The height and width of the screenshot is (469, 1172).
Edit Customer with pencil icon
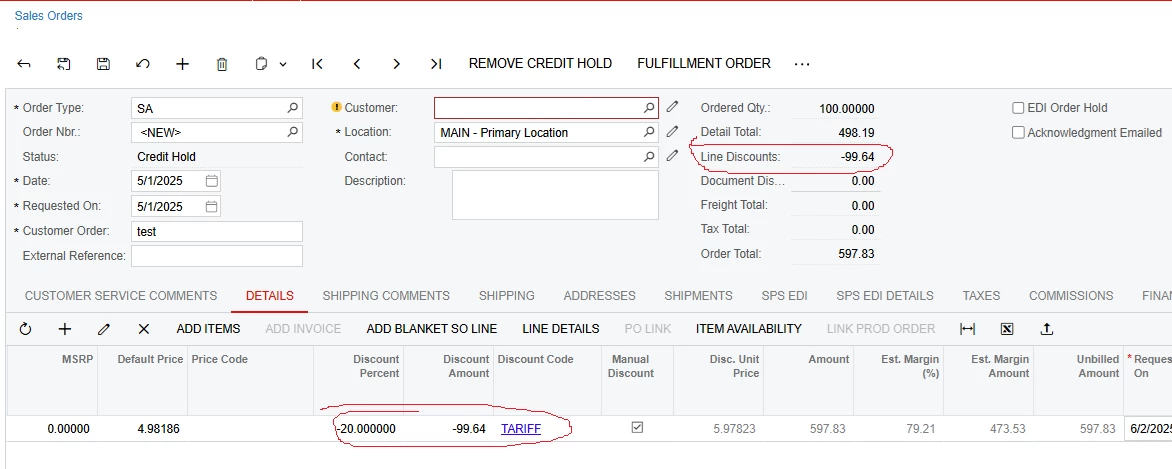coord(673,107)
